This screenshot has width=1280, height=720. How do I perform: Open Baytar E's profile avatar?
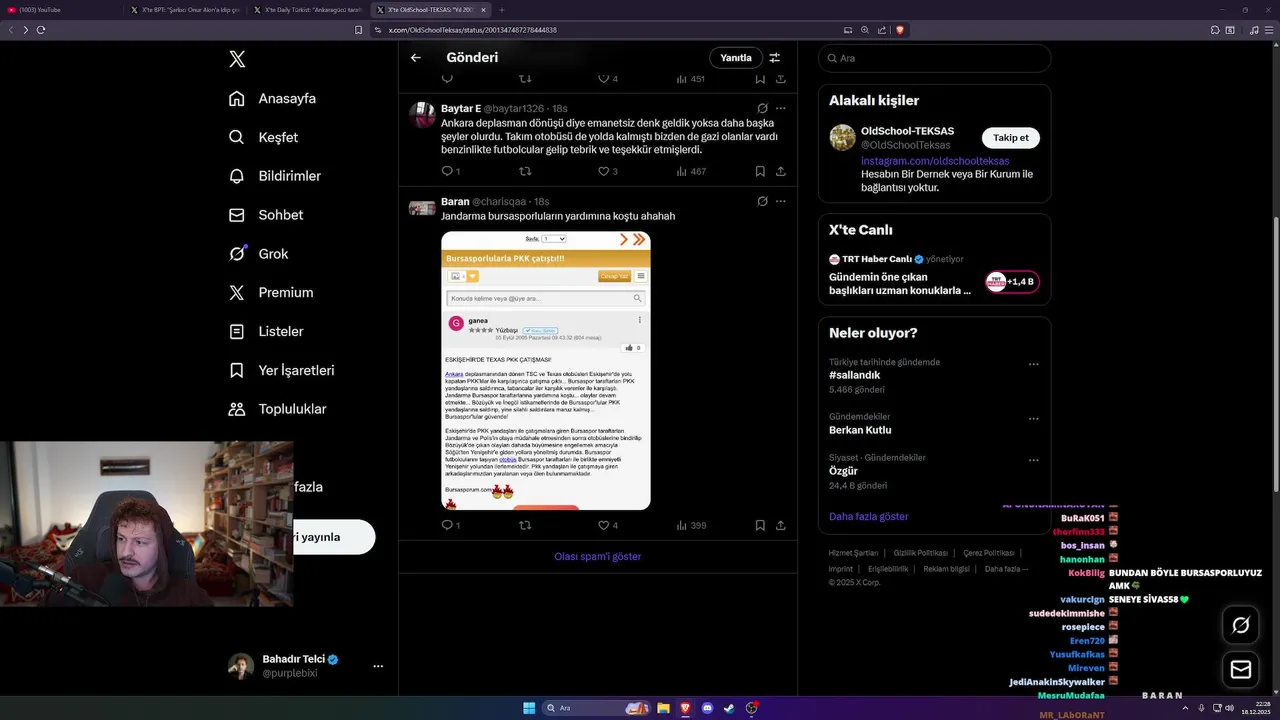tap(422, 114)
